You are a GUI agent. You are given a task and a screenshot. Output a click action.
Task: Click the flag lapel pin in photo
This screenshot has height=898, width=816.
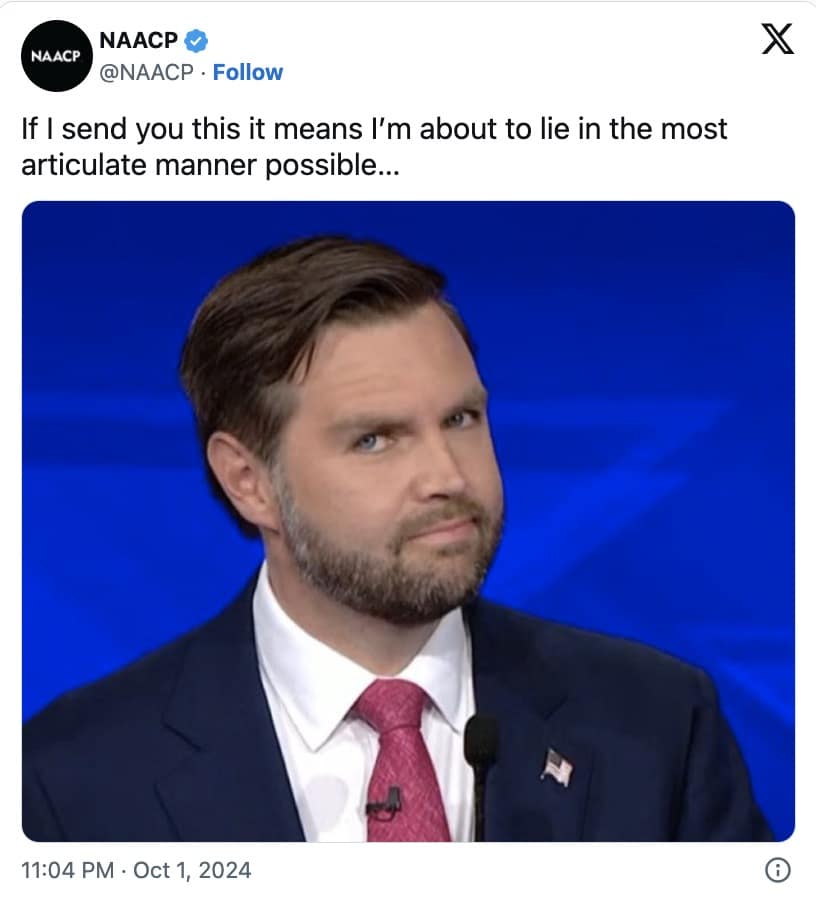click(x=557, y=767)
